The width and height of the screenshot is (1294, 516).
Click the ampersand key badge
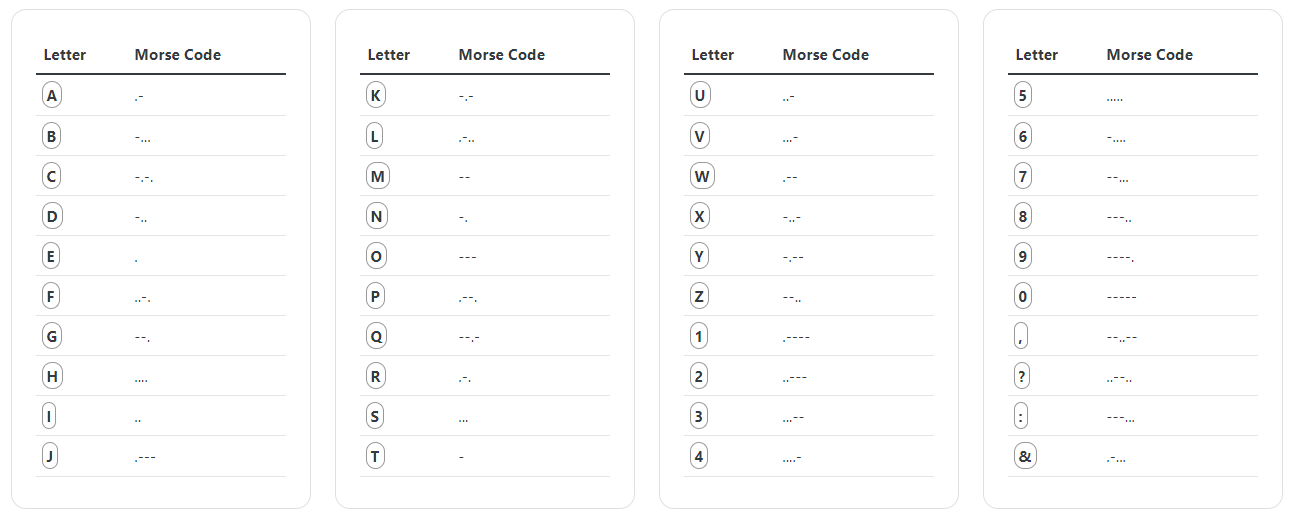coord(1025,456)
